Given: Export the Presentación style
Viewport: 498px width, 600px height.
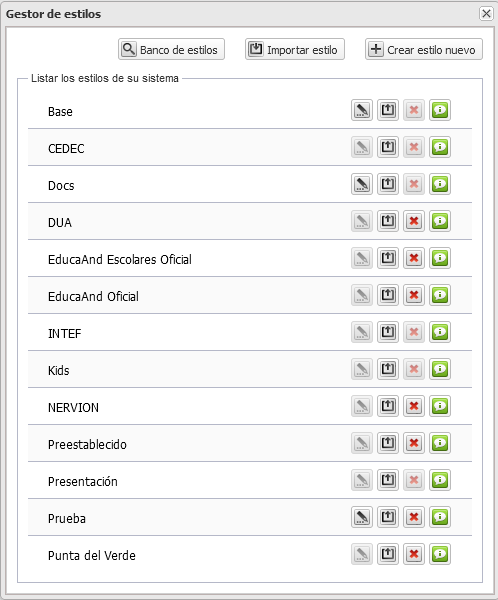Looking at the screenshot, I should 388,480.
